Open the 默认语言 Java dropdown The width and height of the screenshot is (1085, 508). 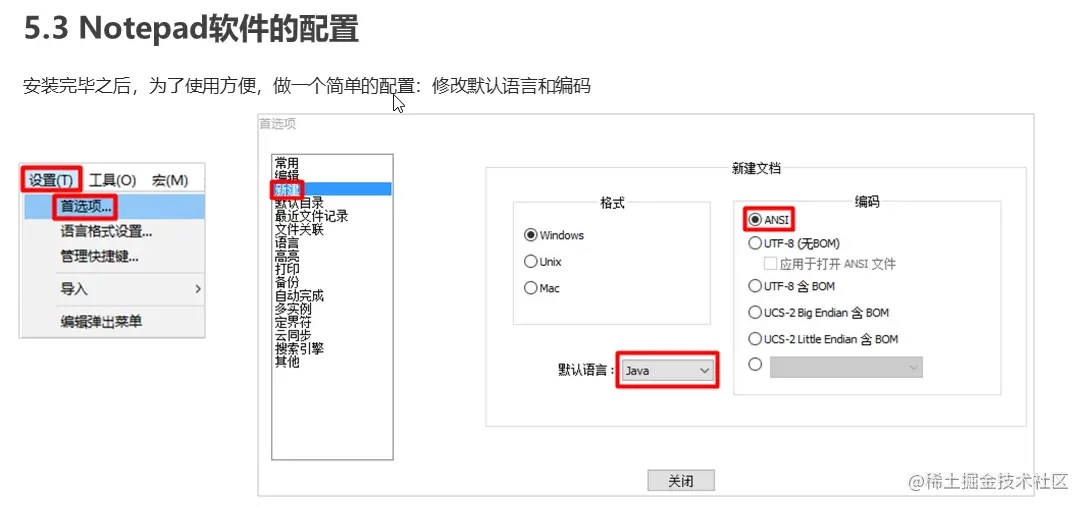coord(667,371)
